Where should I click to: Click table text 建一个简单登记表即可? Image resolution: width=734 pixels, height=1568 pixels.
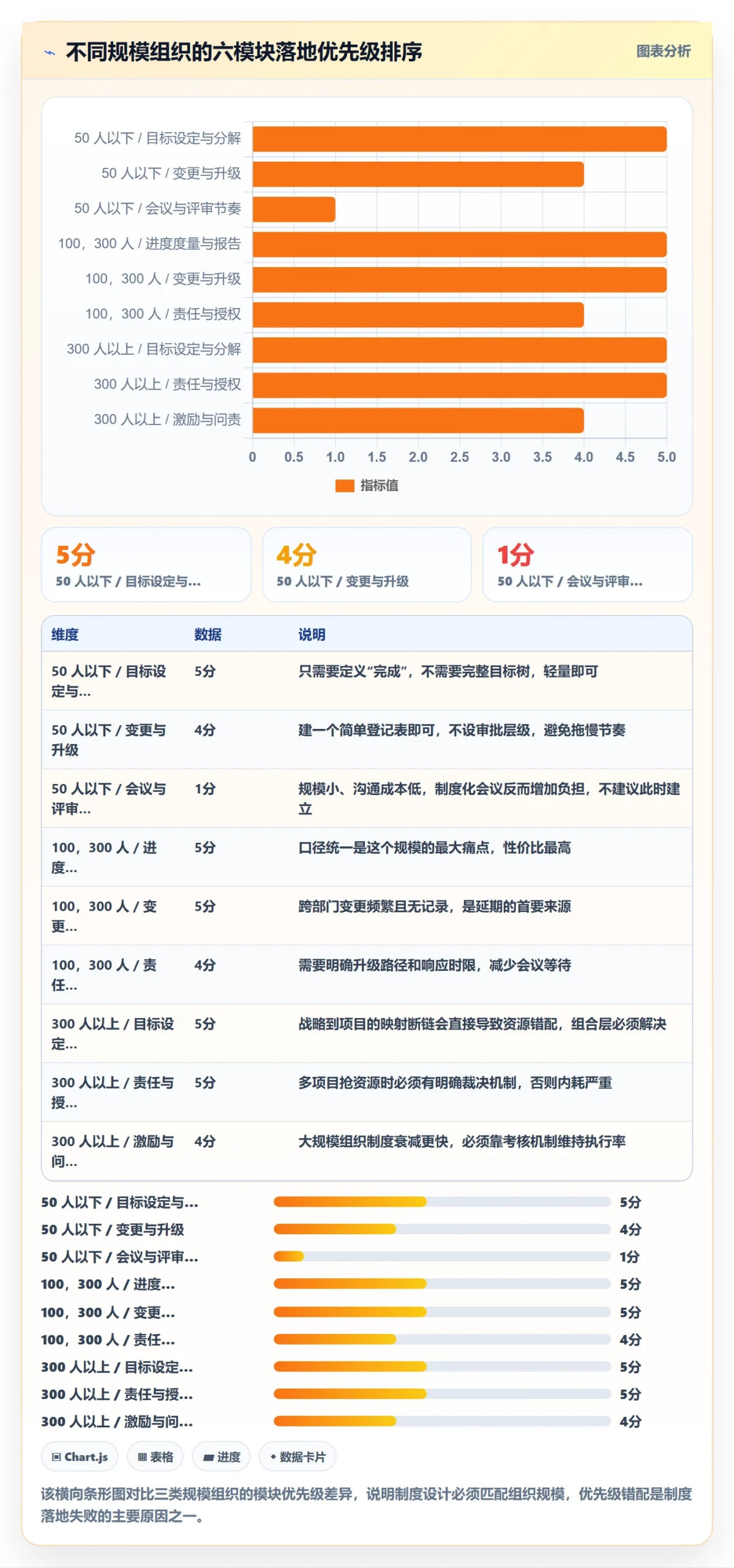click(x=366, y=730)
